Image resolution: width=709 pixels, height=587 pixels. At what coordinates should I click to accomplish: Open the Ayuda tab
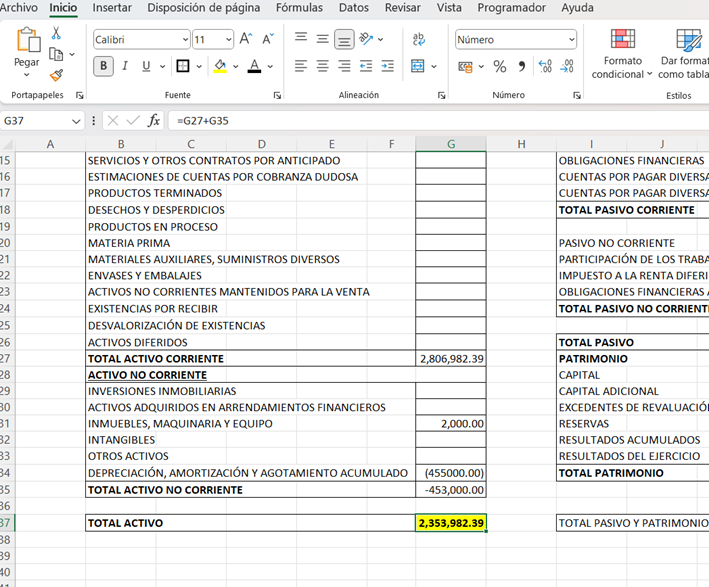(577, 8)
